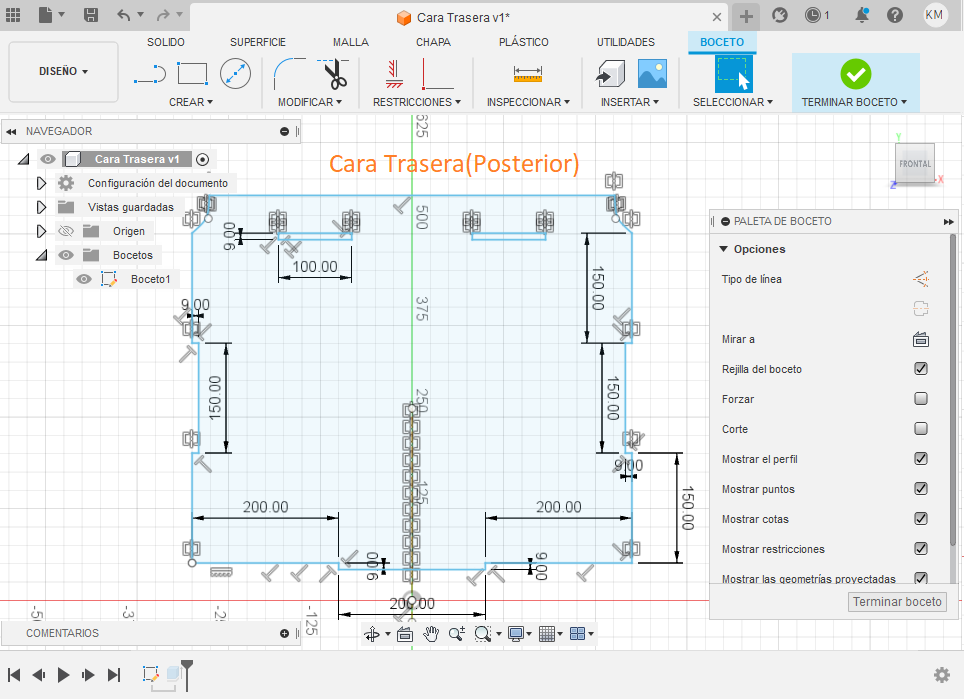964x699 pixels.
Task: Hide Boceto1 with its eye icon
Action: (x=84, y=279)
